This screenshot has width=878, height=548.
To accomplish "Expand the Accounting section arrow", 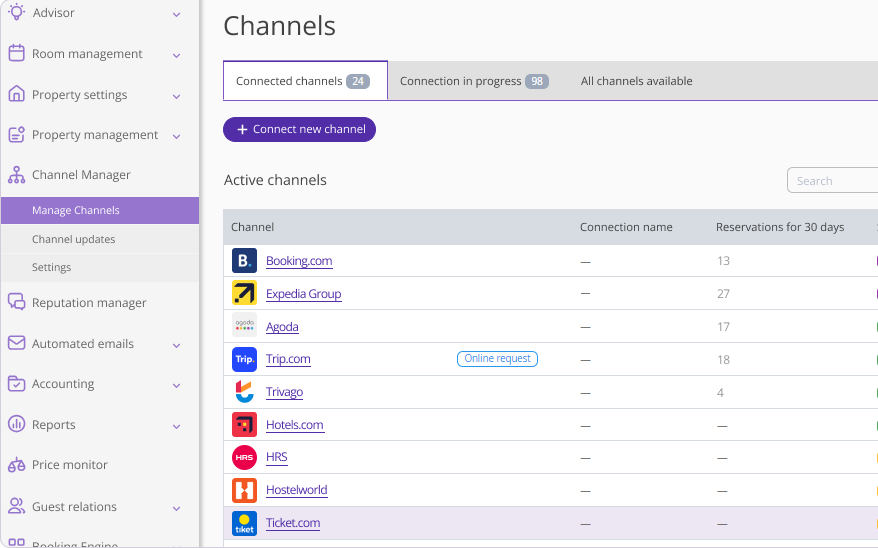I will 176,385.
